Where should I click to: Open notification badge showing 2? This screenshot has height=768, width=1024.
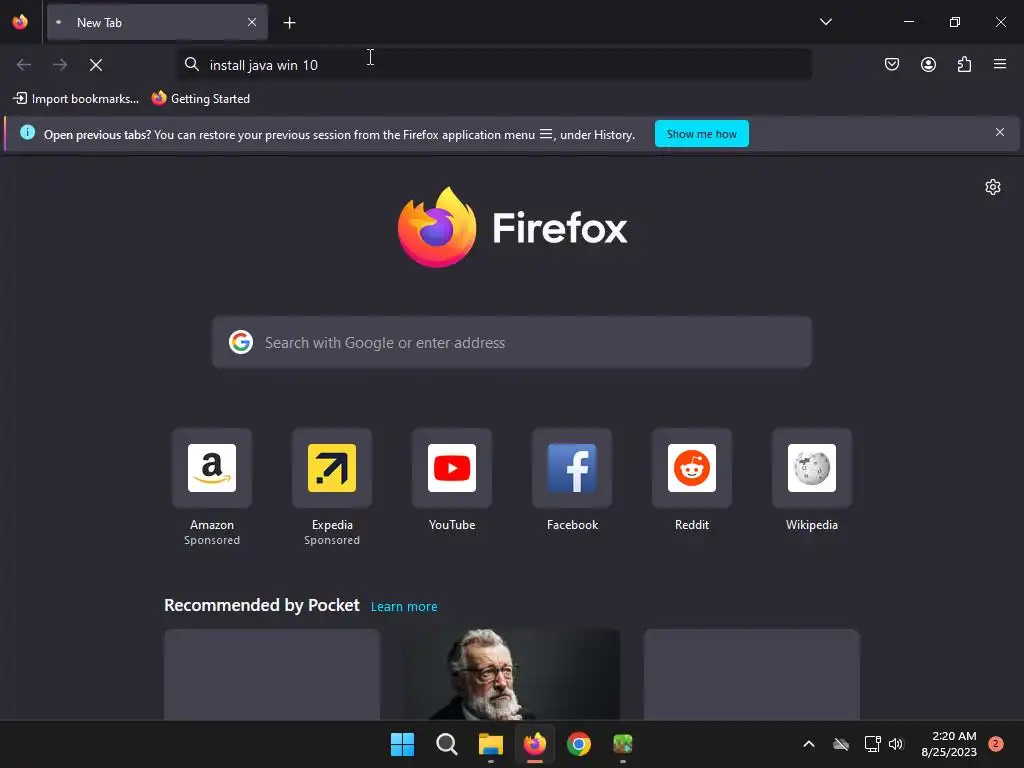tap(996, 744)
